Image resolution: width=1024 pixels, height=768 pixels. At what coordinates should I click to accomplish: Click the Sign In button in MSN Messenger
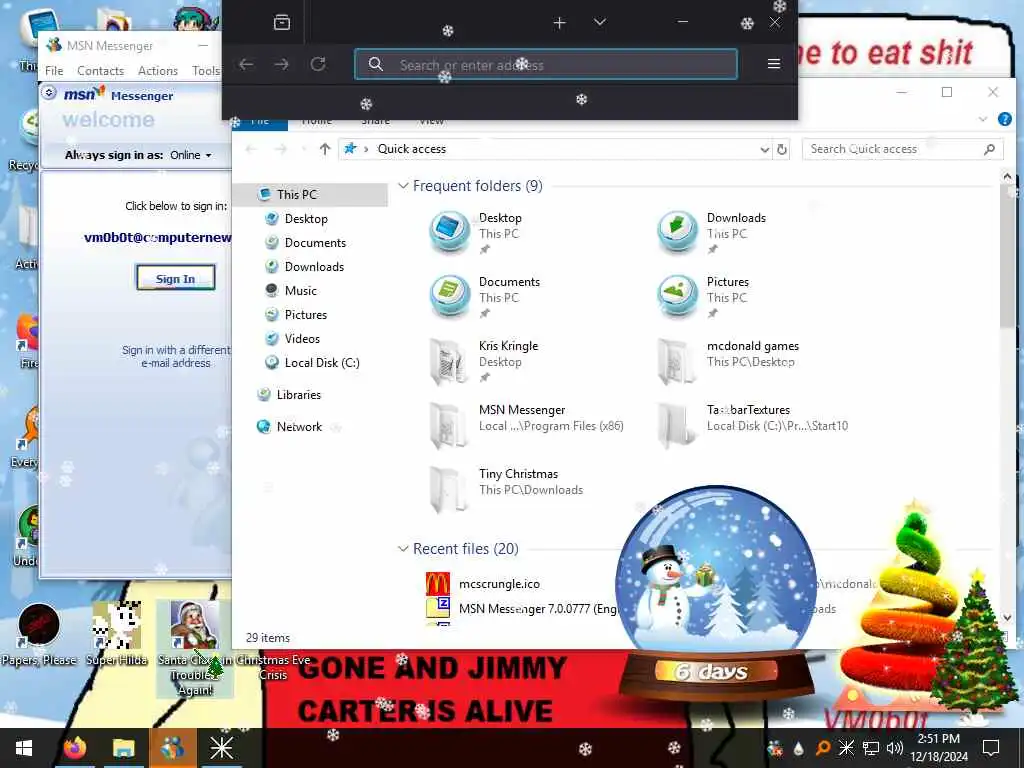click(175, 278)
